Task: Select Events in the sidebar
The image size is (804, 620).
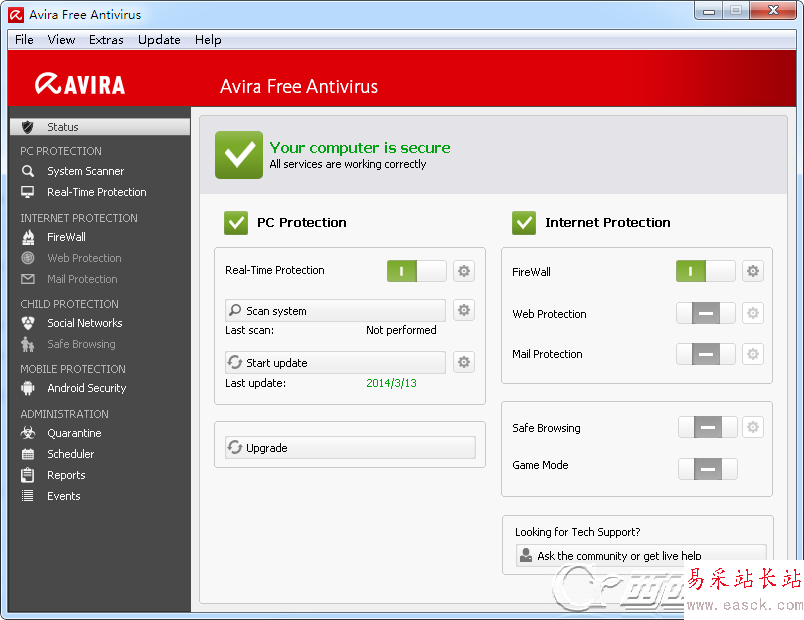Action: point(64,496)
